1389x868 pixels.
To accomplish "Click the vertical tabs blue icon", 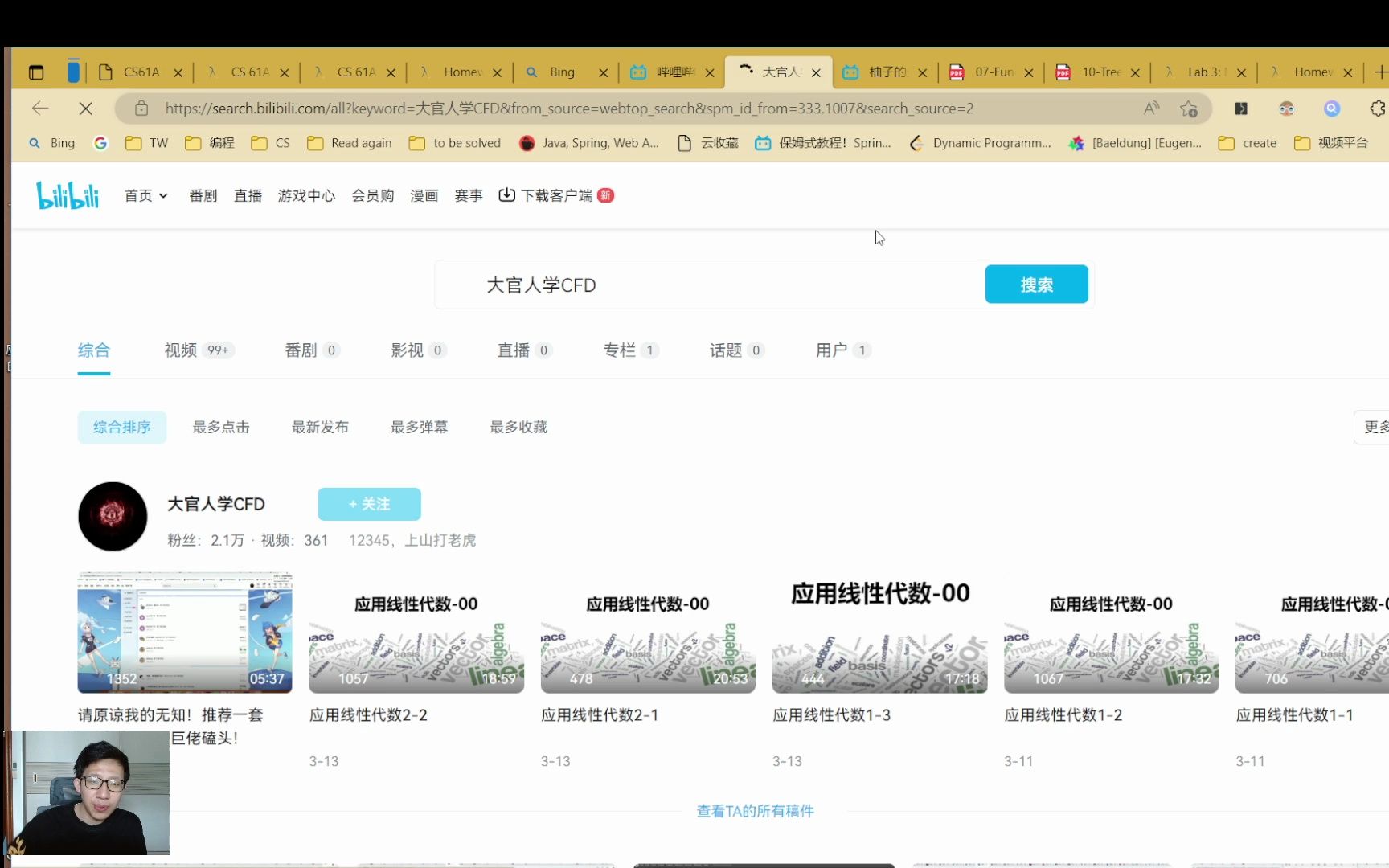I will click(73, 71).
